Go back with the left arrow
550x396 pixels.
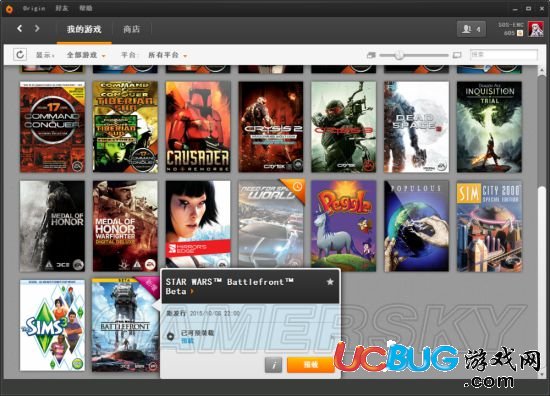(20, 28)
